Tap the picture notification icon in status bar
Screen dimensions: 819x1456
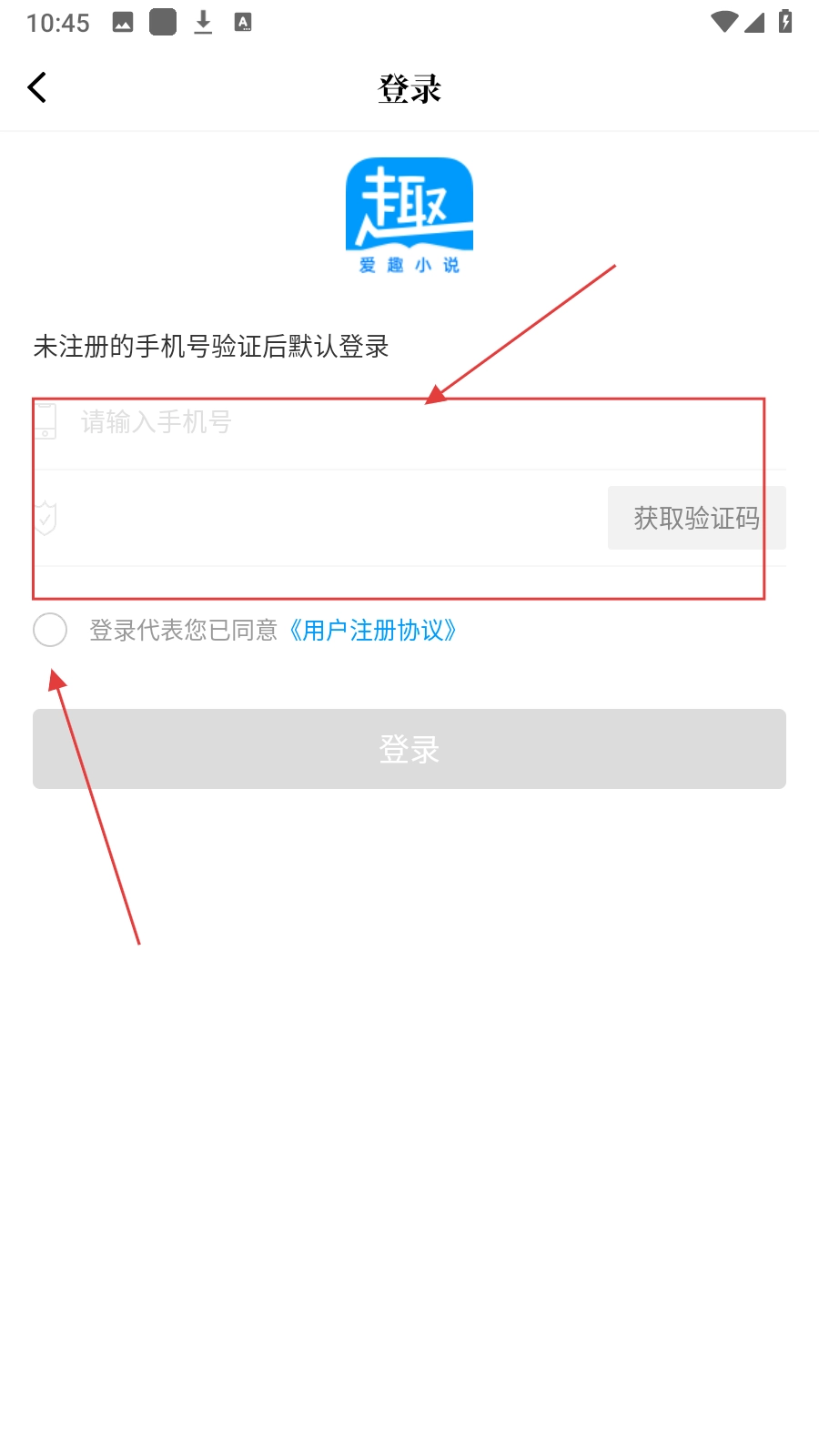[123, 23]
